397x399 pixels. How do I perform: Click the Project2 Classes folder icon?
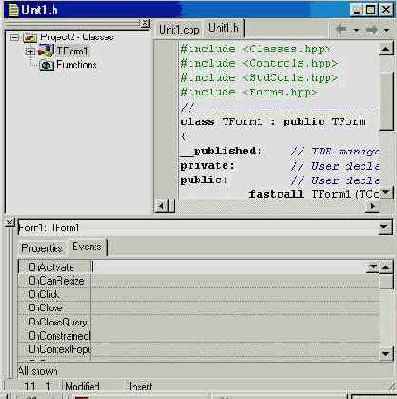(30, 37)
